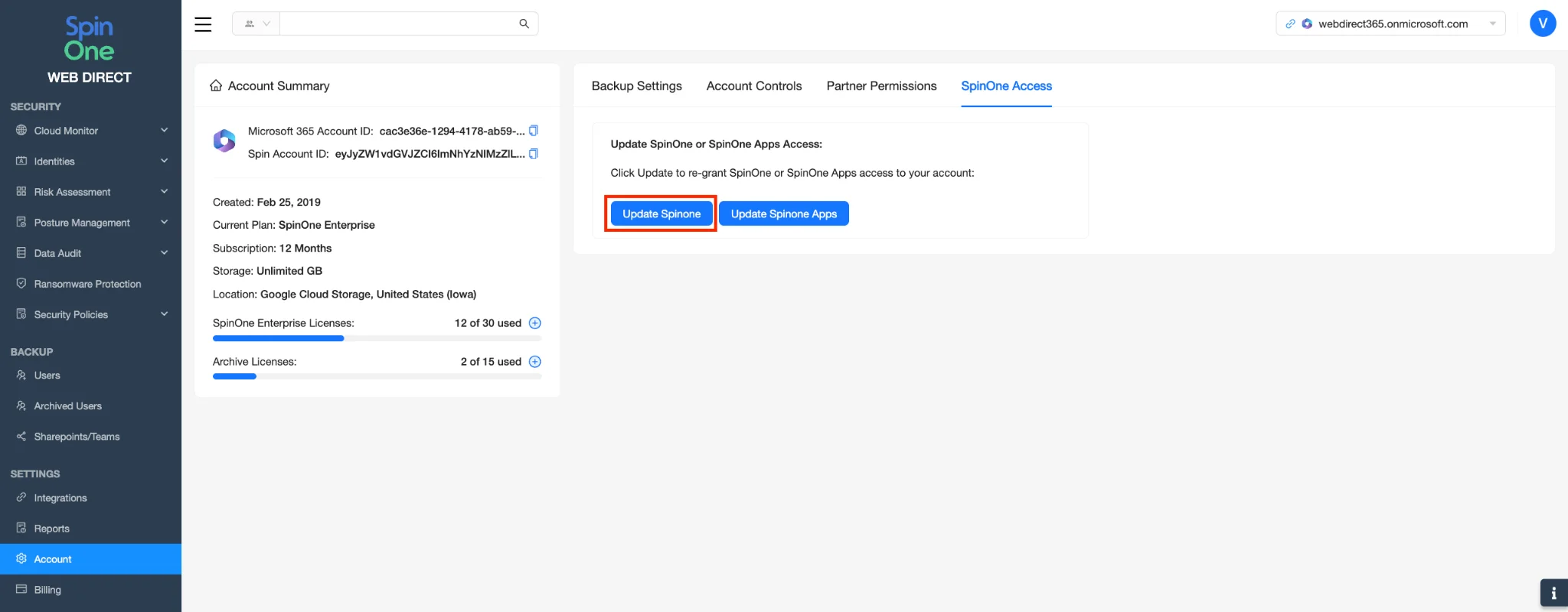Switch to the Backup Settings tab
This screenshot has height=612, width=1568.
click(x=637, y=86)
